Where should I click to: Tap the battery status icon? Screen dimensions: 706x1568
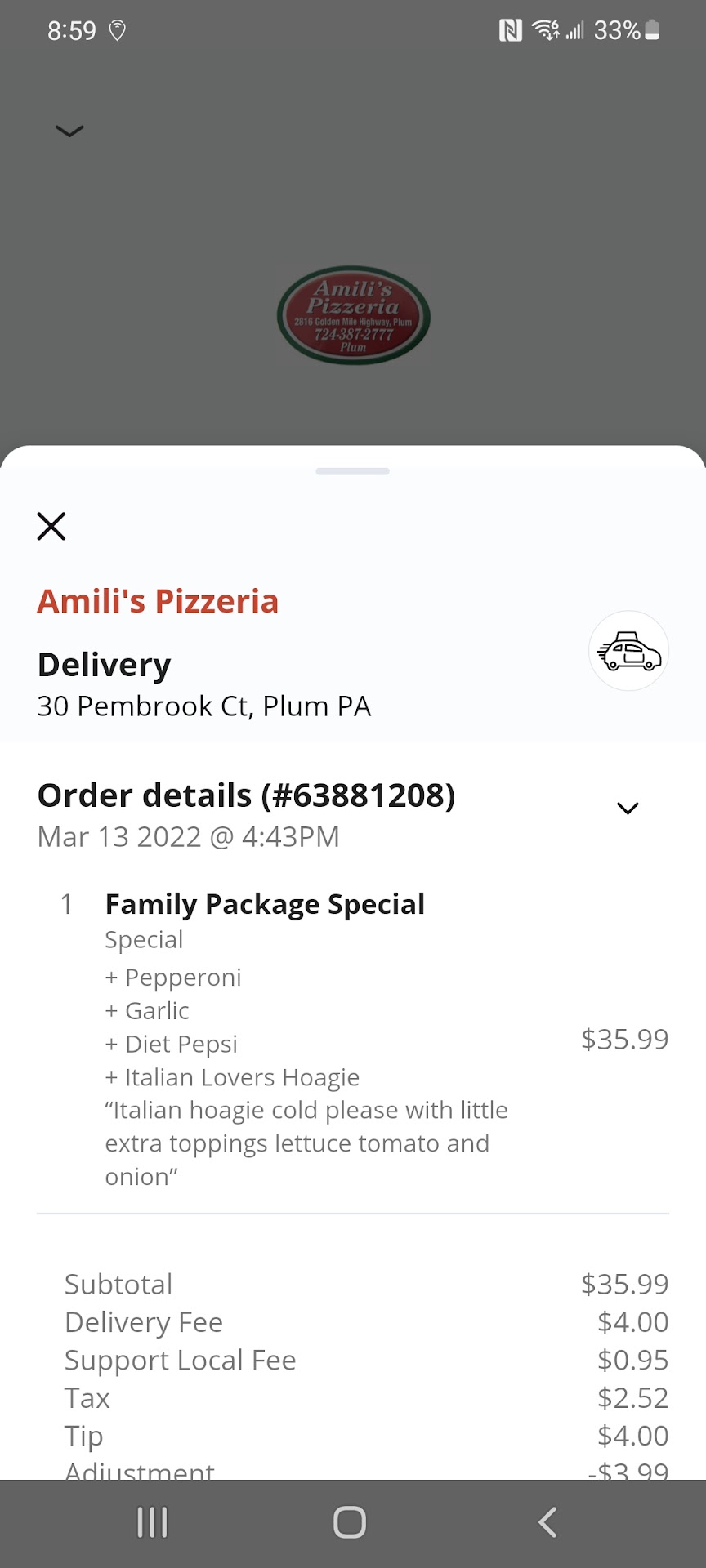tap(652, 31)
